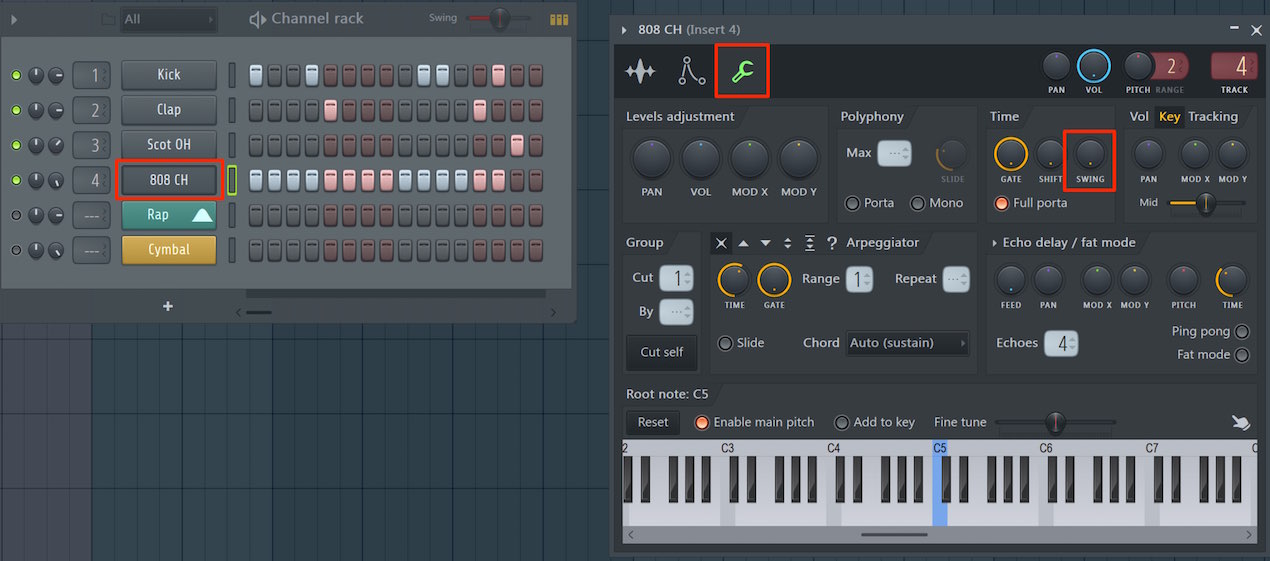Screen dimensions: 1270x561
Task: Change the arpeggiator Range value
Action: point(860,279)
